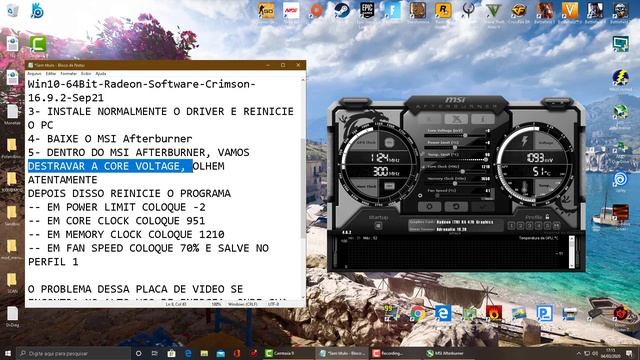This screenshot has height=360, width=640.
Task: Select the Google Chrome desktop icon
Action: pyautogui.click(x=418, y=313)
